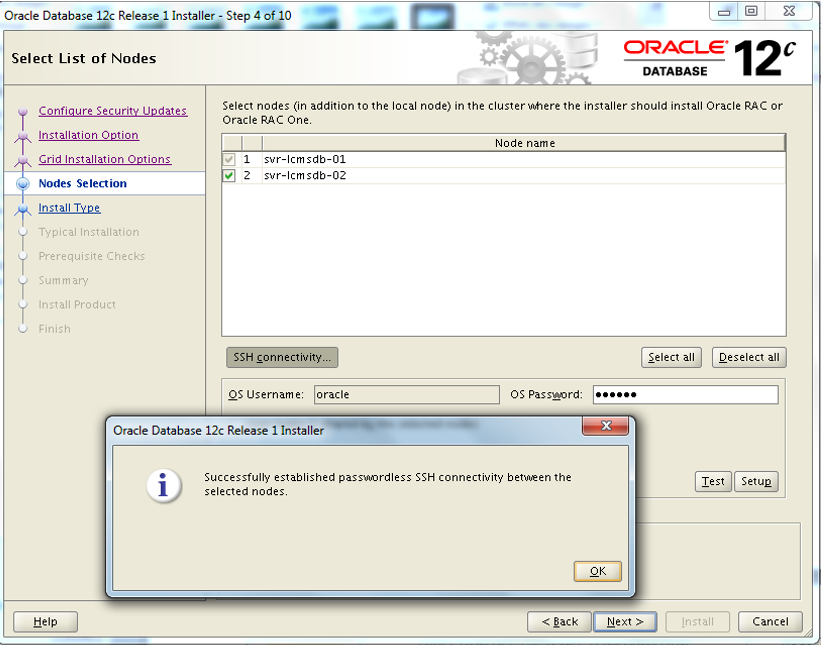Screen dimensions: 821x645
Task: Focus the OS Password field
Action: 685,394
